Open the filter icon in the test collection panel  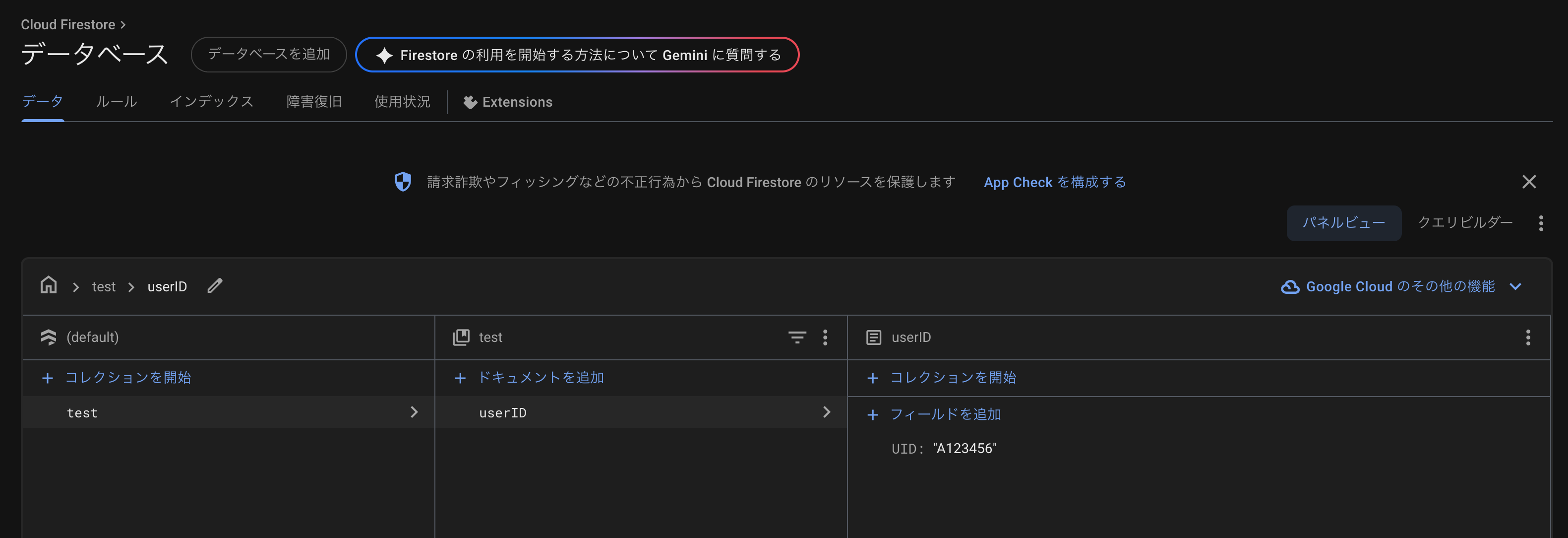click(797, 337)
